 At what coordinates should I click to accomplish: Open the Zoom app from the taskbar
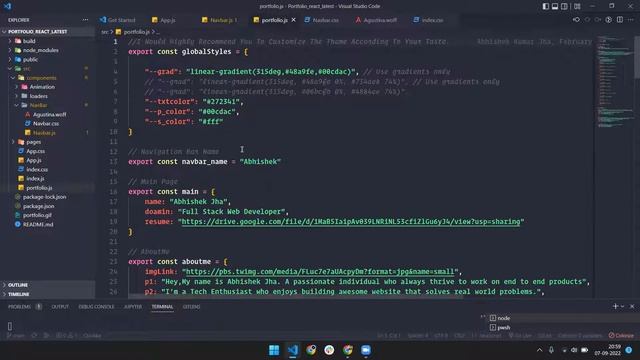(366, 350)
